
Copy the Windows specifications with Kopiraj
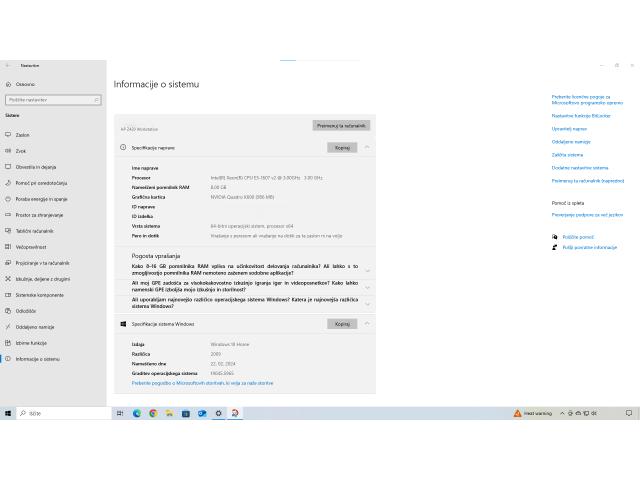coord(342,324)
